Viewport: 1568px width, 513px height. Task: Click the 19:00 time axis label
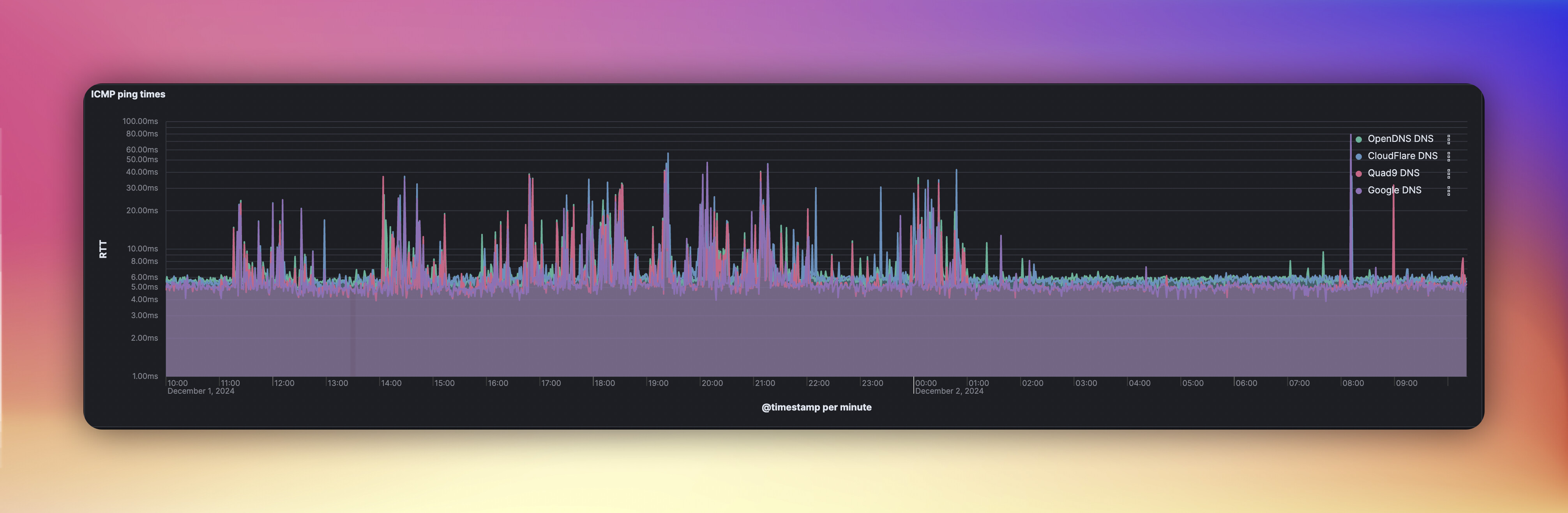[x=658, y=383]
